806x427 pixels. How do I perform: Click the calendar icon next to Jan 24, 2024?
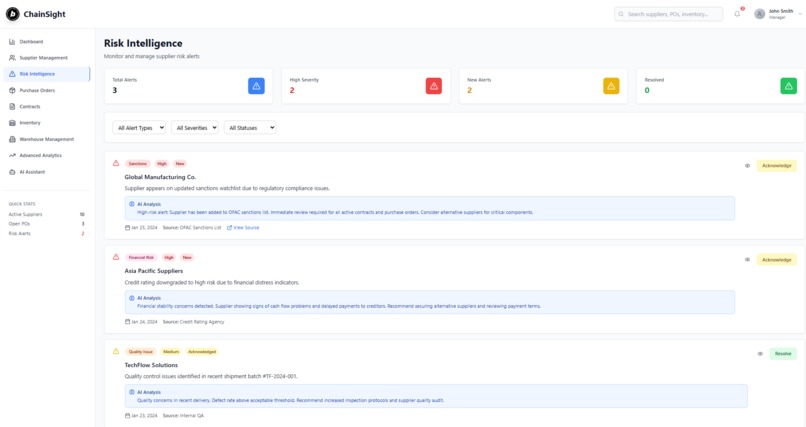(x=127, y=322)
